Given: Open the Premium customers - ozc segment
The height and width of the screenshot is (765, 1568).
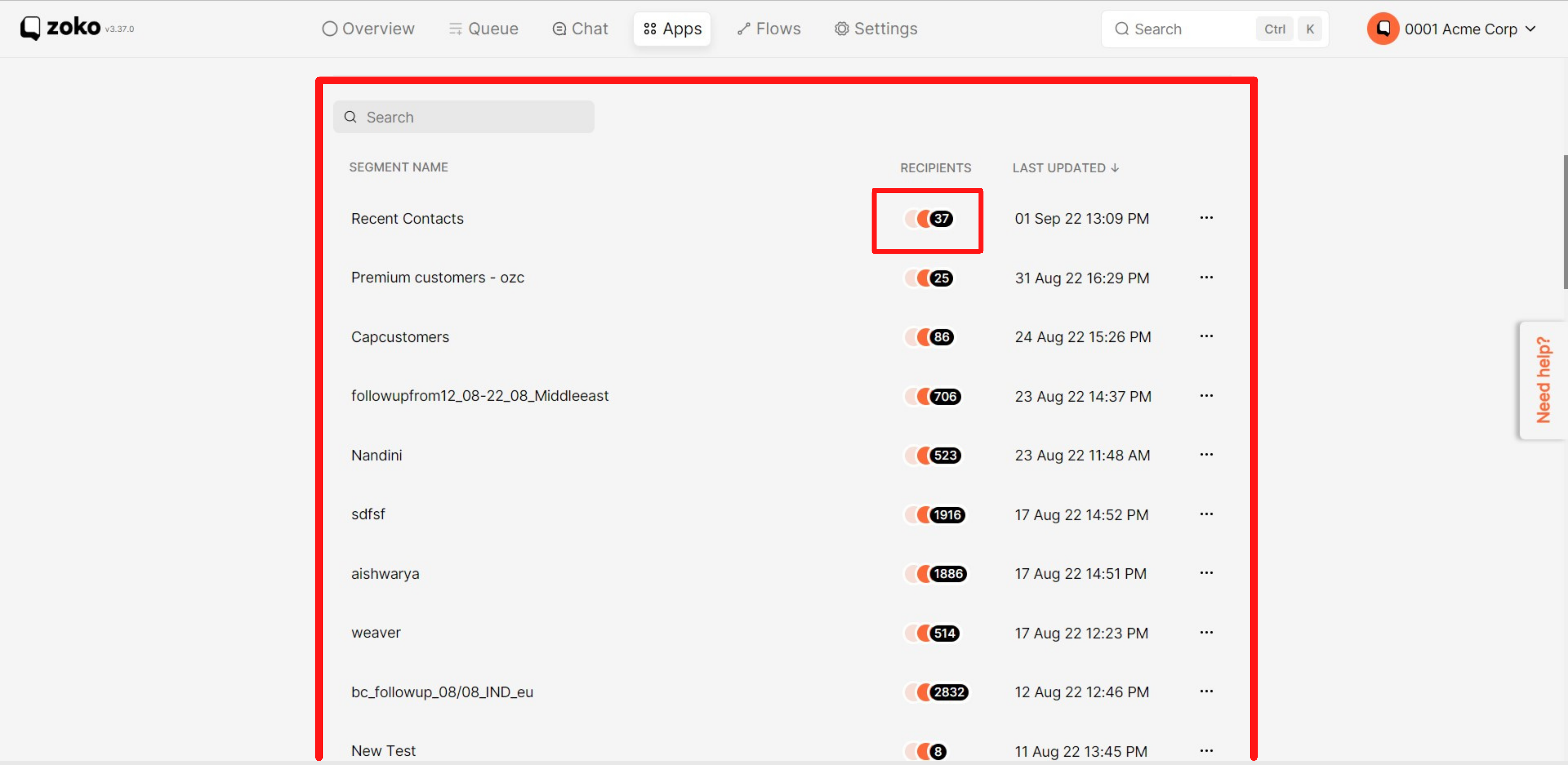Looking at the screenshot, I should (438, 277).
